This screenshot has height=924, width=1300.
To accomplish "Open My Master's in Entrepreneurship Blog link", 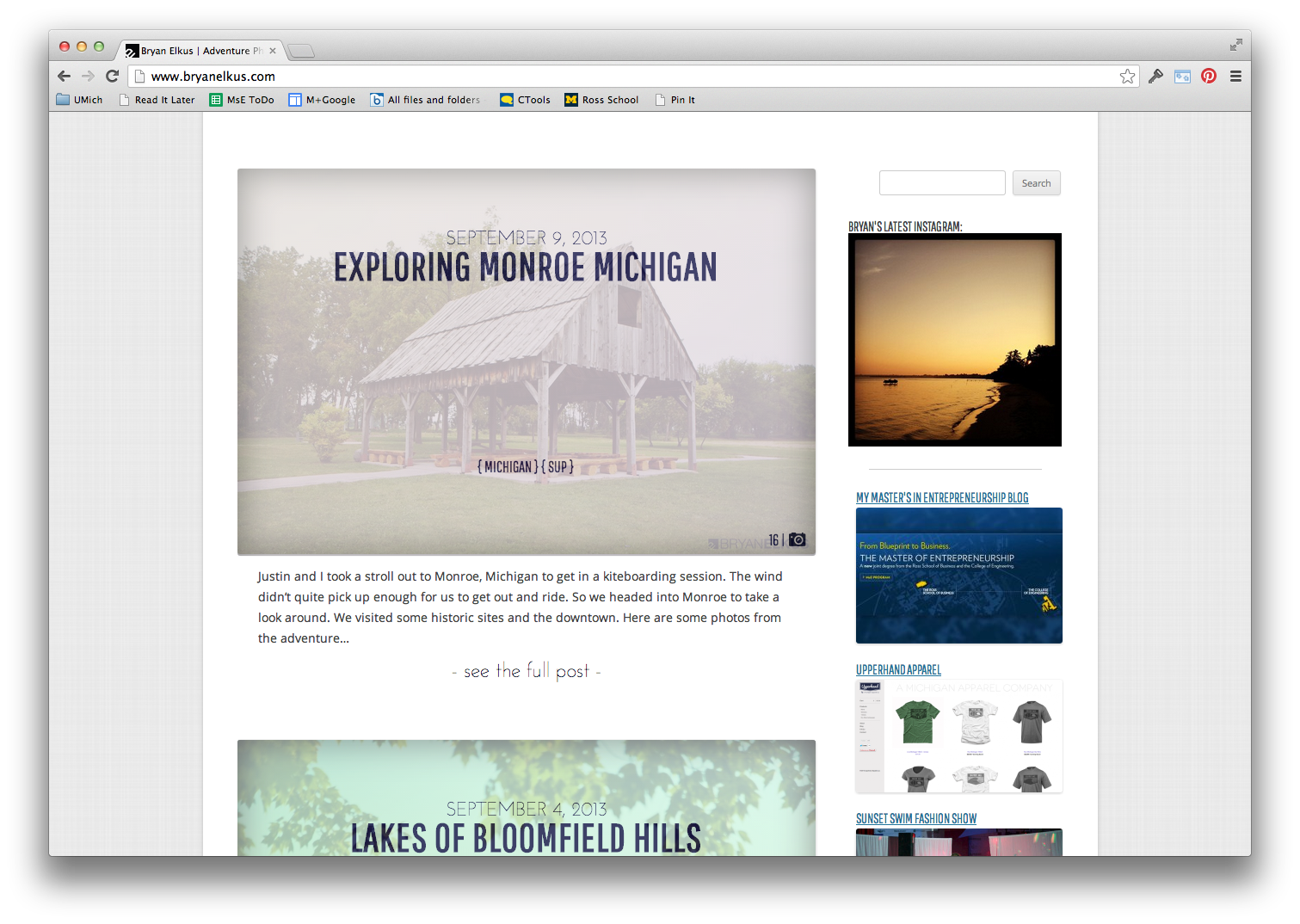I will tap(942, 498).
